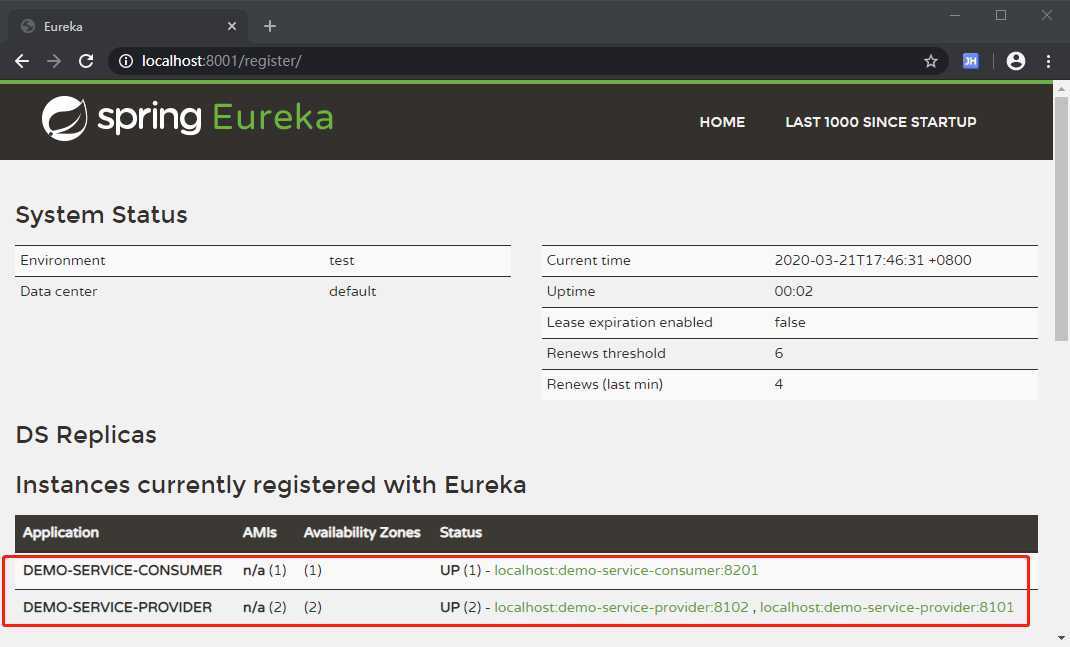Open a new browser tab
Screen dimensions: 1070x647
point(270,26)
